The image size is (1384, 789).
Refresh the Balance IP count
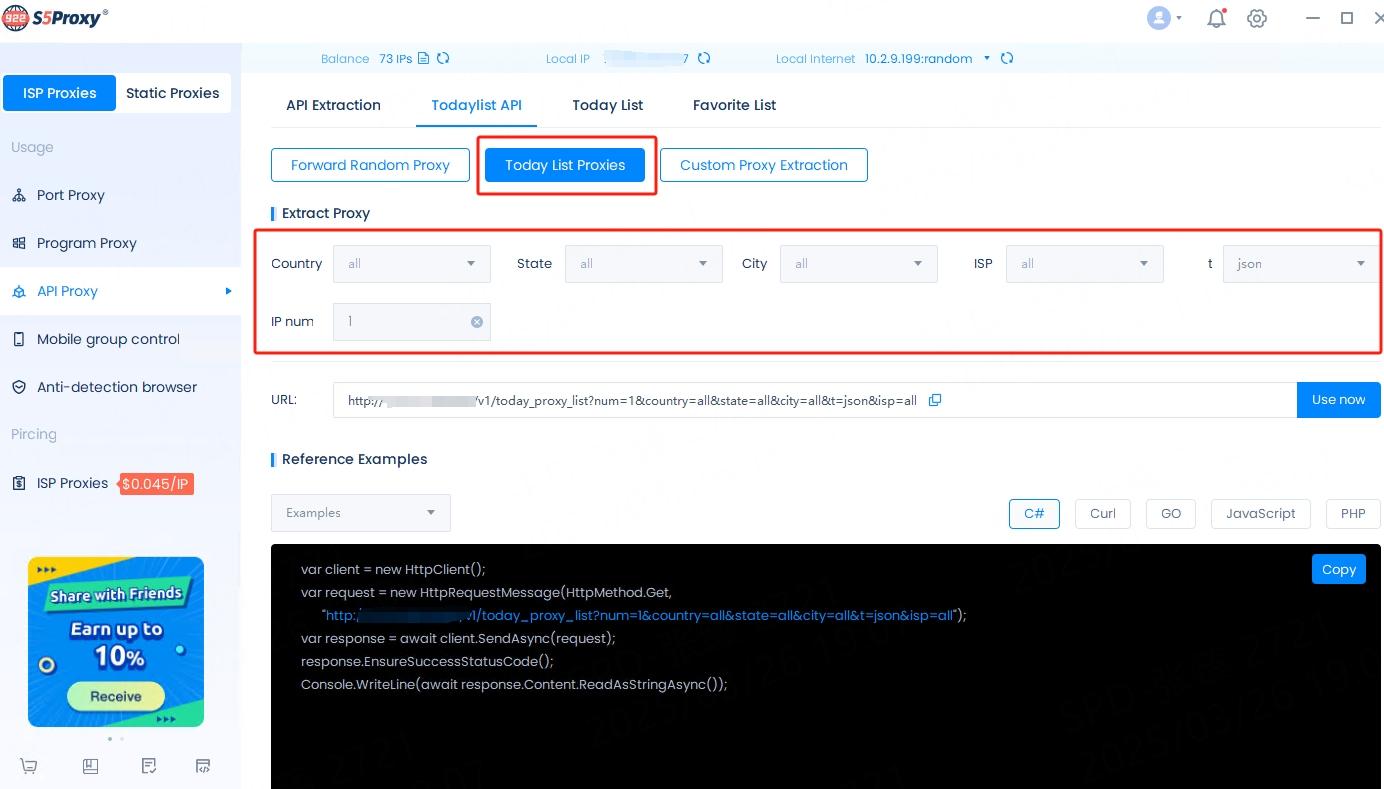(442, 58)
